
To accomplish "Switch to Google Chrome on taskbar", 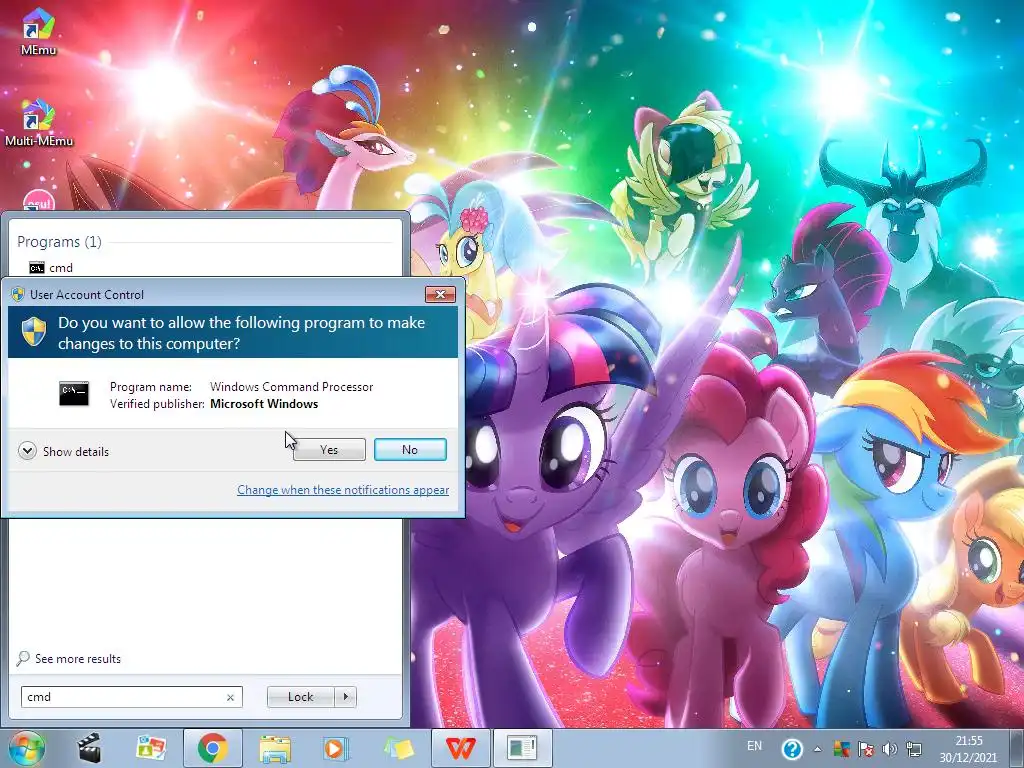I will (x=213, y=748).
